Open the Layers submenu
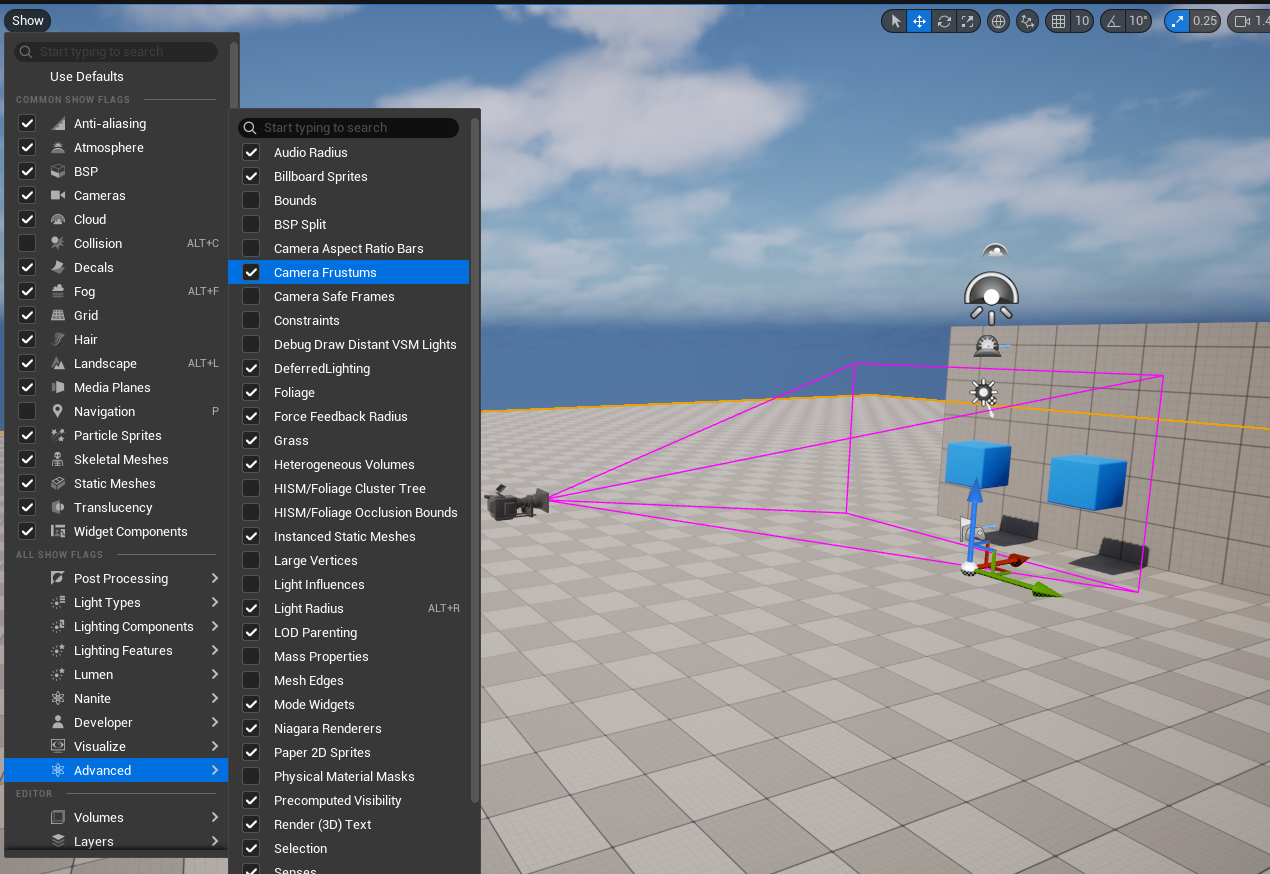Viewport: 1270px width, 874px height. pos(116,841)
